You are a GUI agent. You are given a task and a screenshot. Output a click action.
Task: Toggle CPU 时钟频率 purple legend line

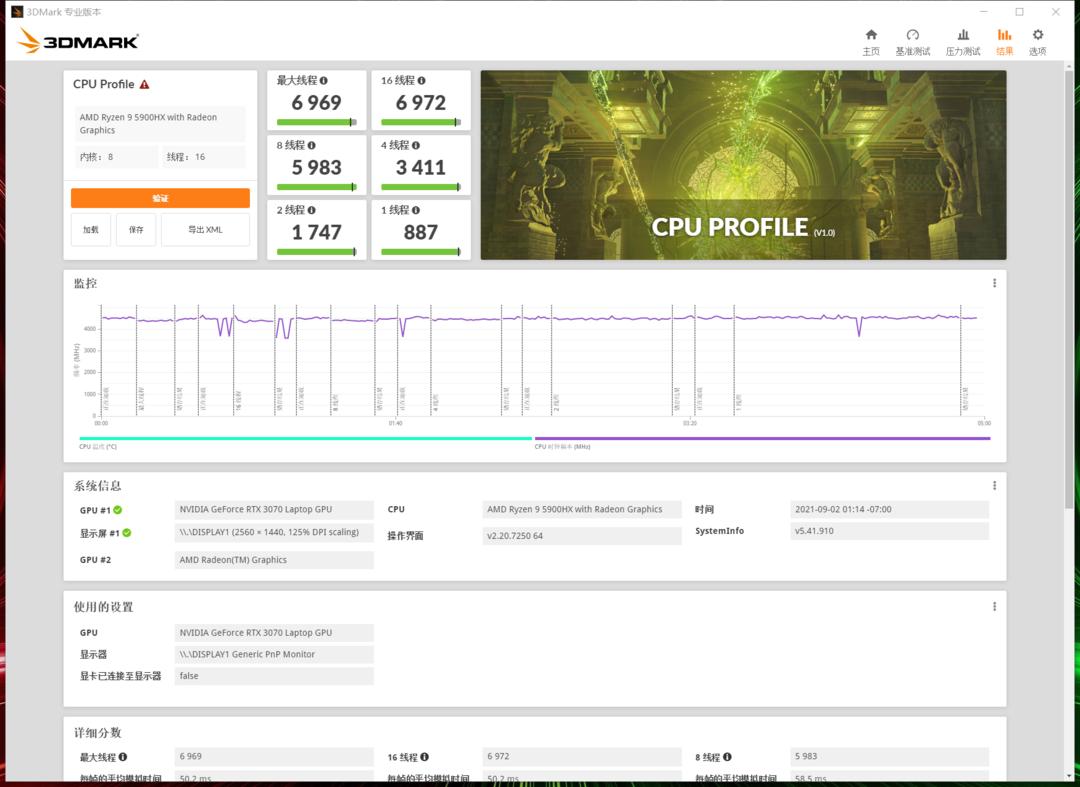point(762,439)
